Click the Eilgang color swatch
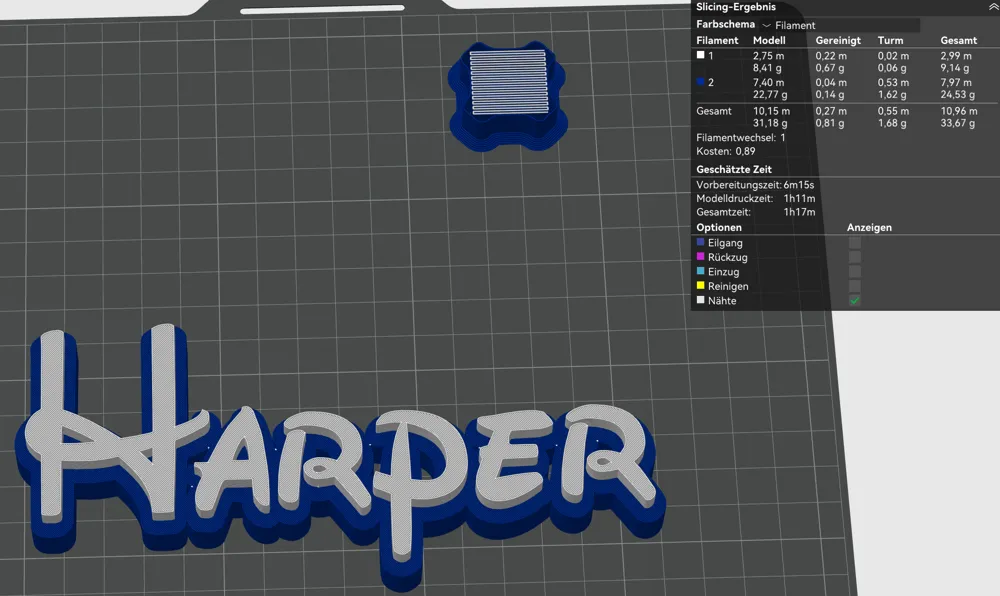The height and width of the screenshot is (596, 1000). 700,242
